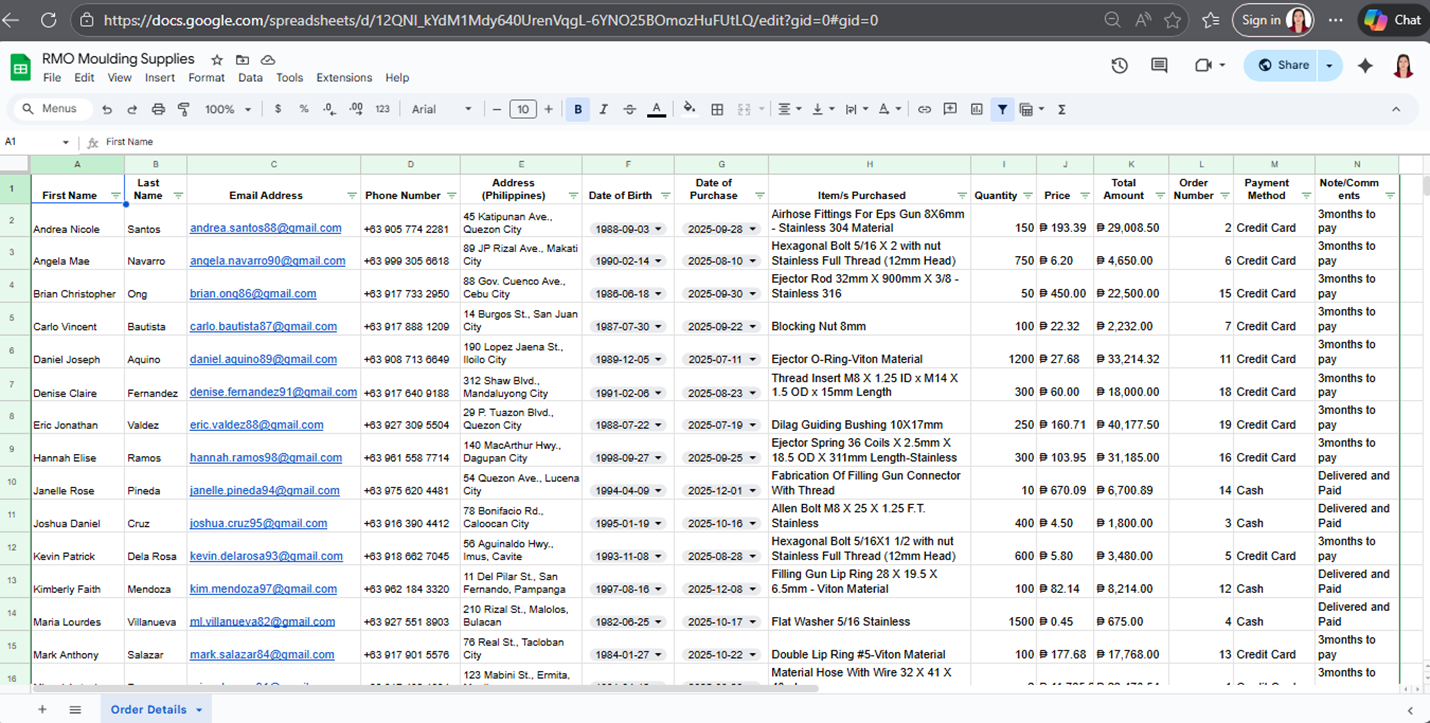Screen dimensions: 1430x723
Task: Insert a link with the chain icon
Action: 924,109
